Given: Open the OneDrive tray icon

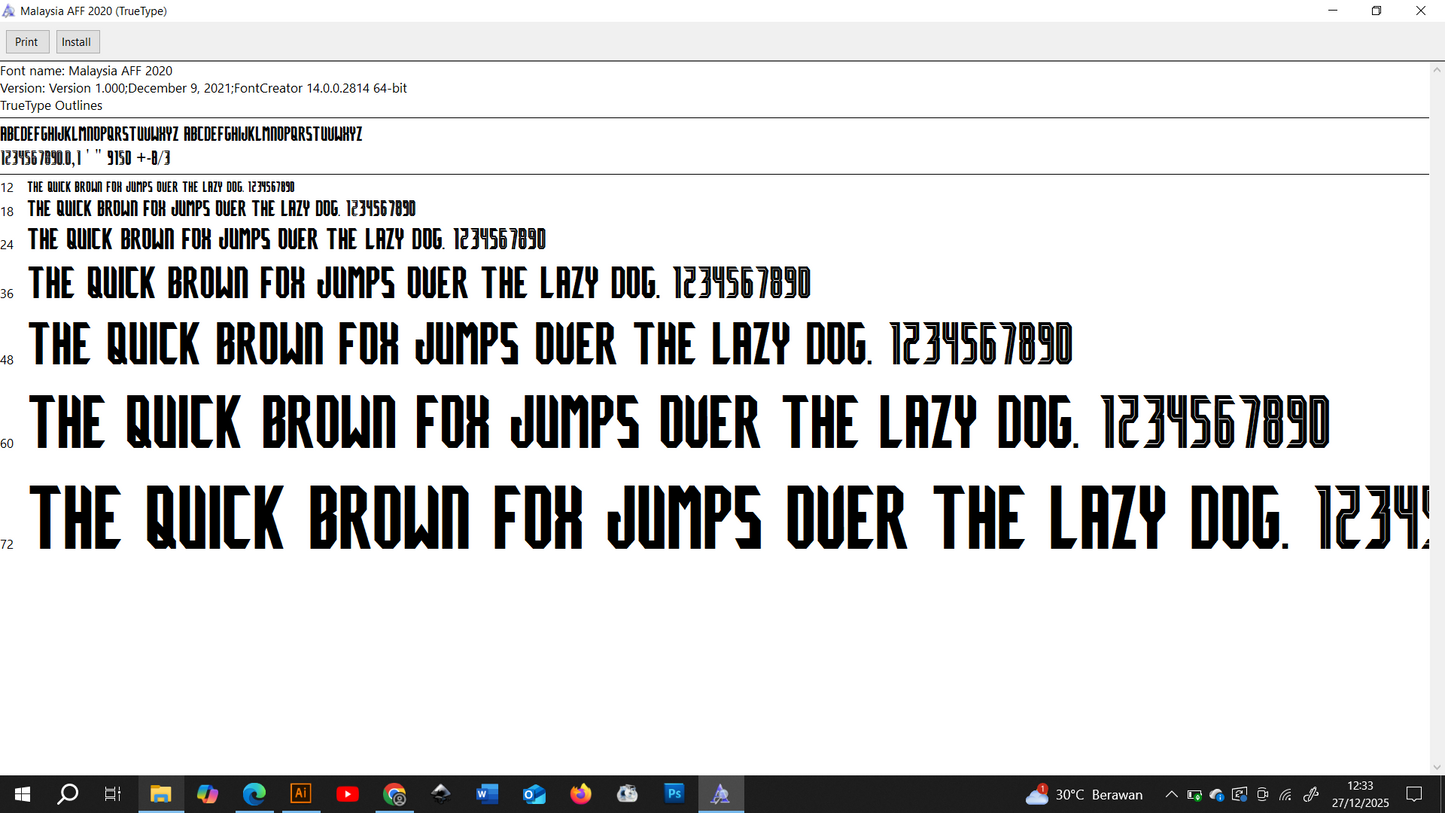Looking at the screenshot, I should [1217, 795].
